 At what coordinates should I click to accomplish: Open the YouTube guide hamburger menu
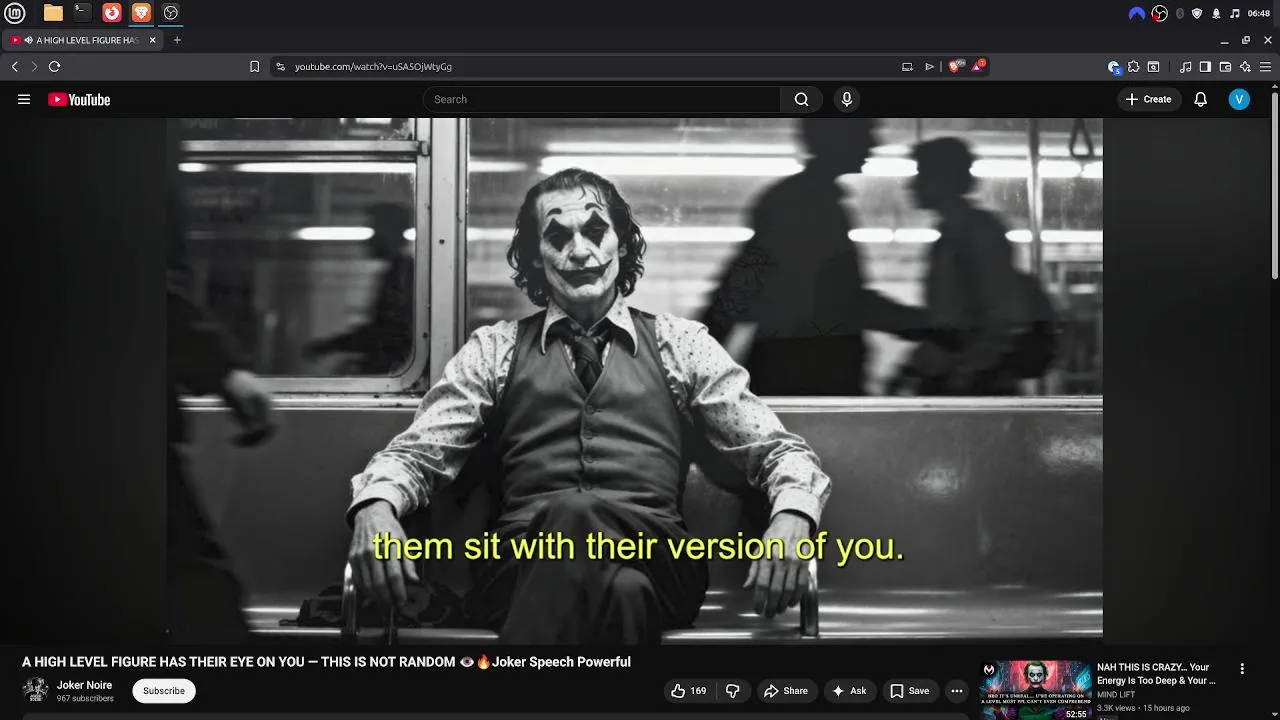[x=24, y=99]
